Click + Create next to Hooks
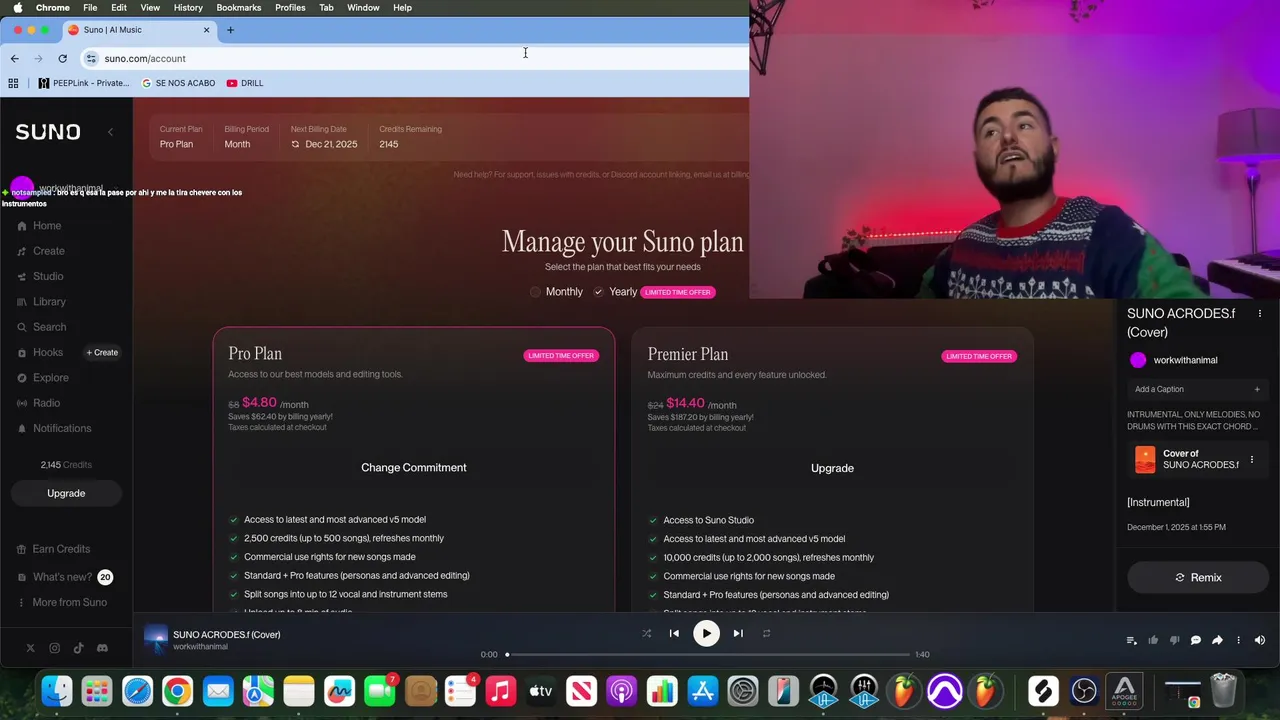Viewport: 1280px width, 720px height. (102, 353)
